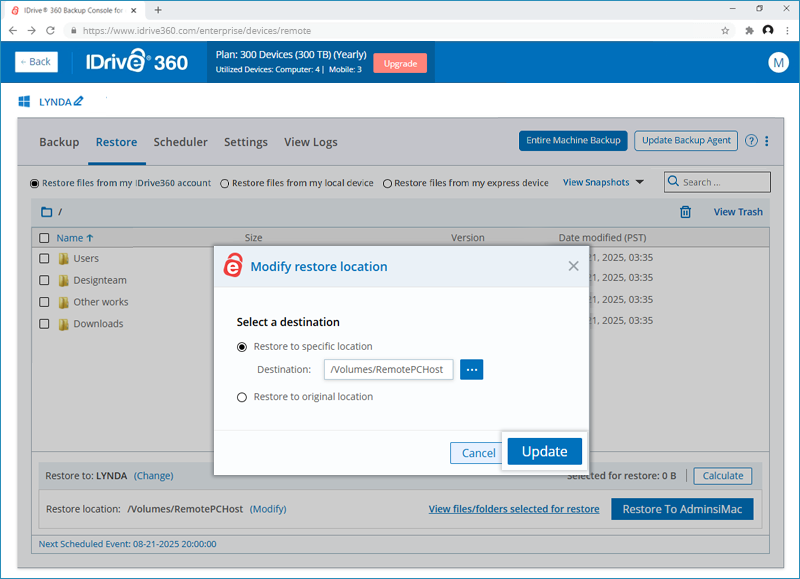800x579 pixels.
Task: Bookmark the page using the star icon
Action: tap(725, 31)
